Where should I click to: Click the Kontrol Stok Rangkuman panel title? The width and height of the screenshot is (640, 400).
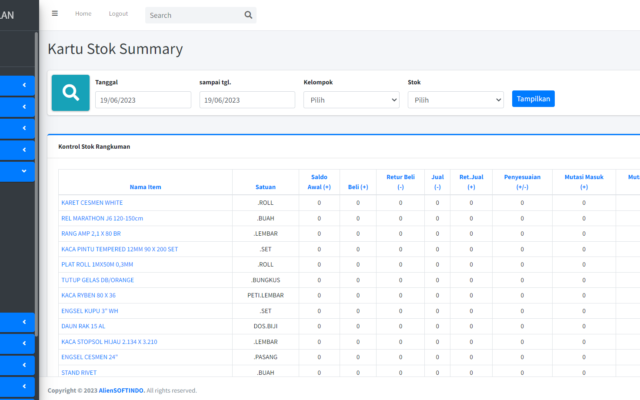tap(94, 147)
